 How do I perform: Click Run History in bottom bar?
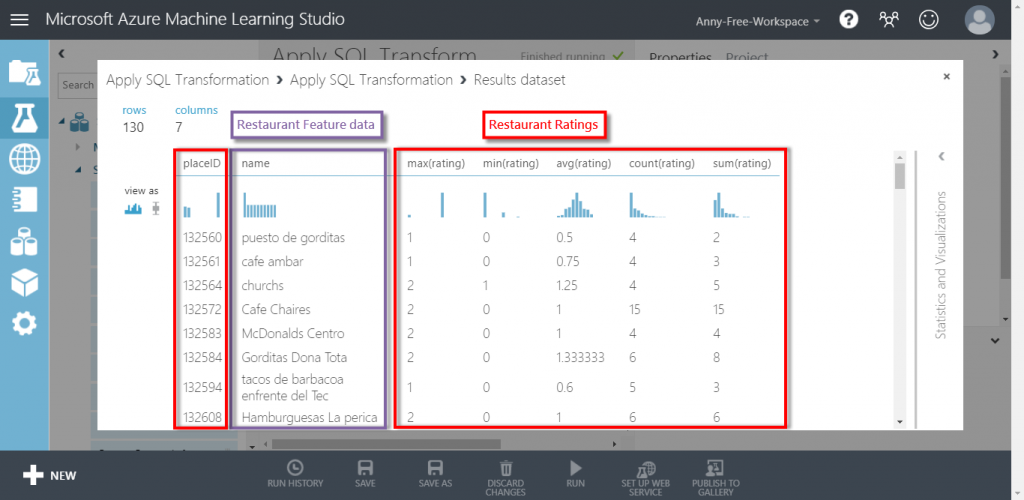point(295,475)
